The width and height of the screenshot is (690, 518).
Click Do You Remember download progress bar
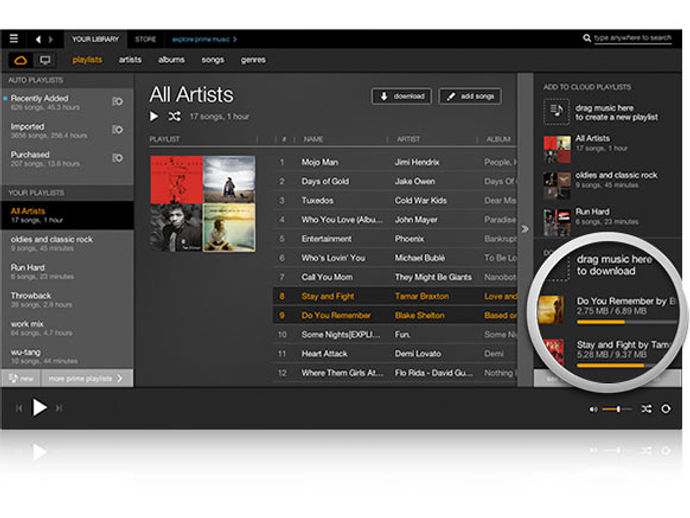pyautogui.click(x=627, y=322)
